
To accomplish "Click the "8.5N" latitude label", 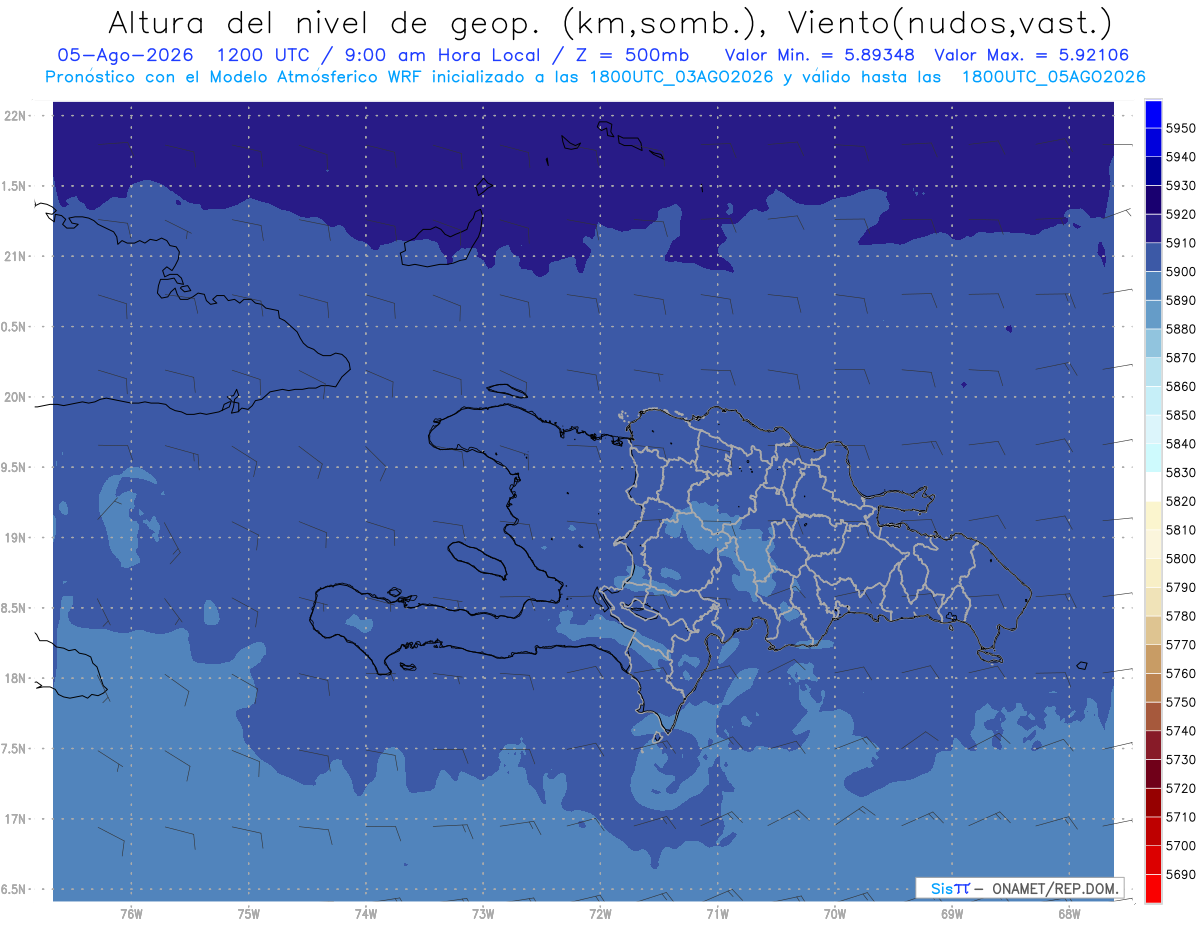I will tap(13, 608).
